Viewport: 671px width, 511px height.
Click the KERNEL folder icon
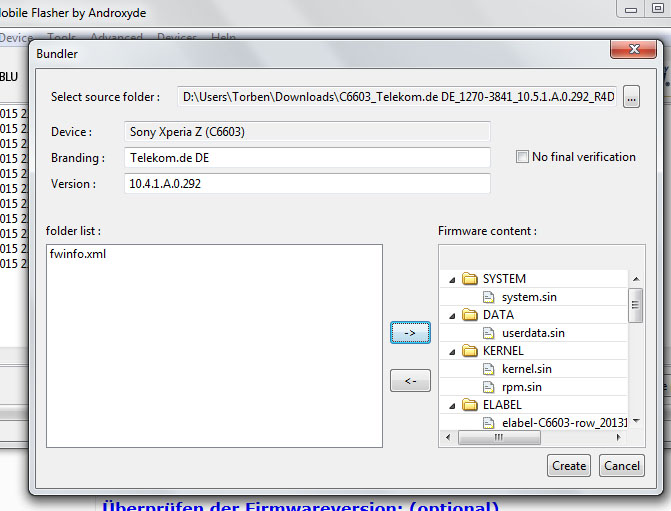(x=470, y=351)
